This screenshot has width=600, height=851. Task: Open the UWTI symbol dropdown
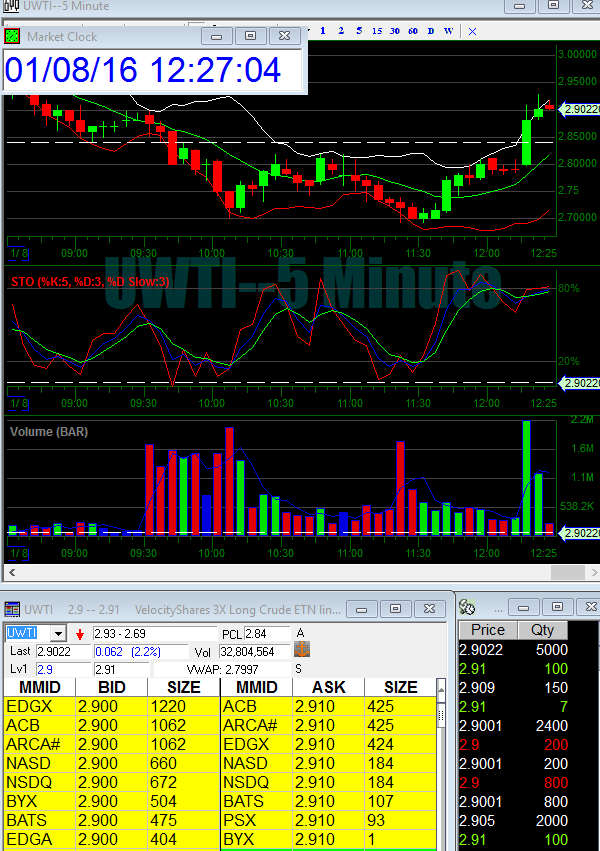tap(59, 633)
